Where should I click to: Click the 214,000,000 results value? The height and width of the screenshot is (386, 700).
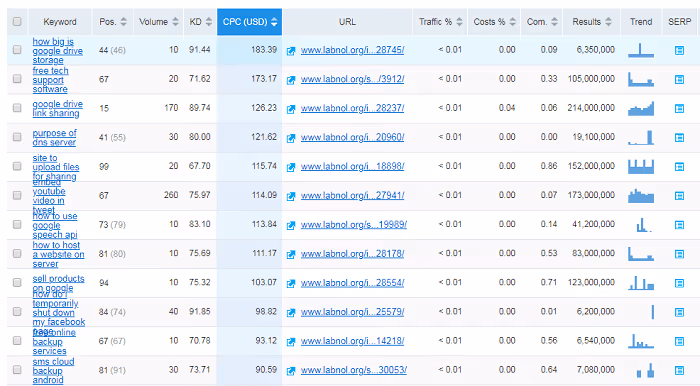coord(591,108)
